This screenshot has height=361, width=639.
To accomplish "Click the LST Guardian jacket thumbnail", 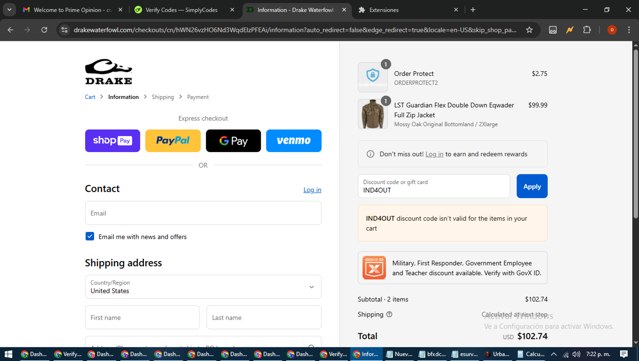I will click(x=372, y=114).
